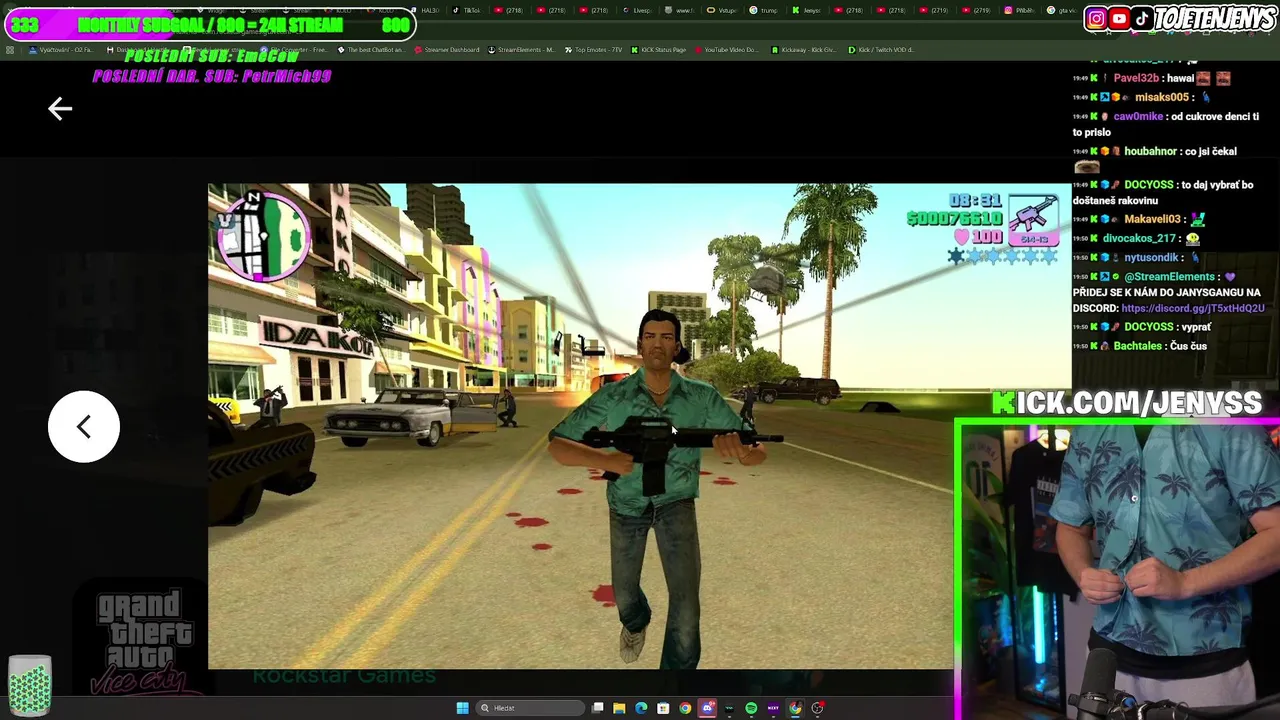Screen dimensions: 1280x720
Task: Open the YouTube Video Do... bookmark
Action: 725,49
